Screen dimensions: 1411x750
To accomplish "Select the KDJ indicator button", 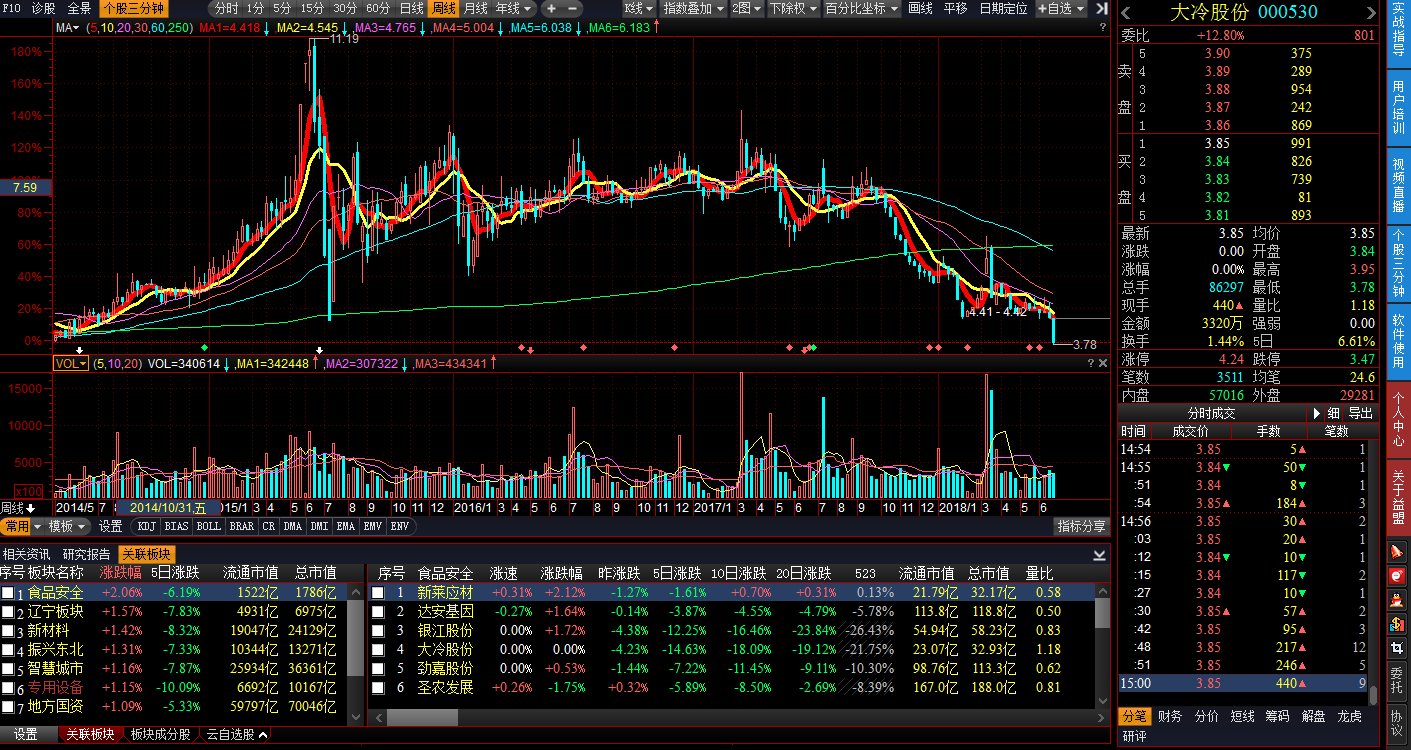I will (147, 526).
